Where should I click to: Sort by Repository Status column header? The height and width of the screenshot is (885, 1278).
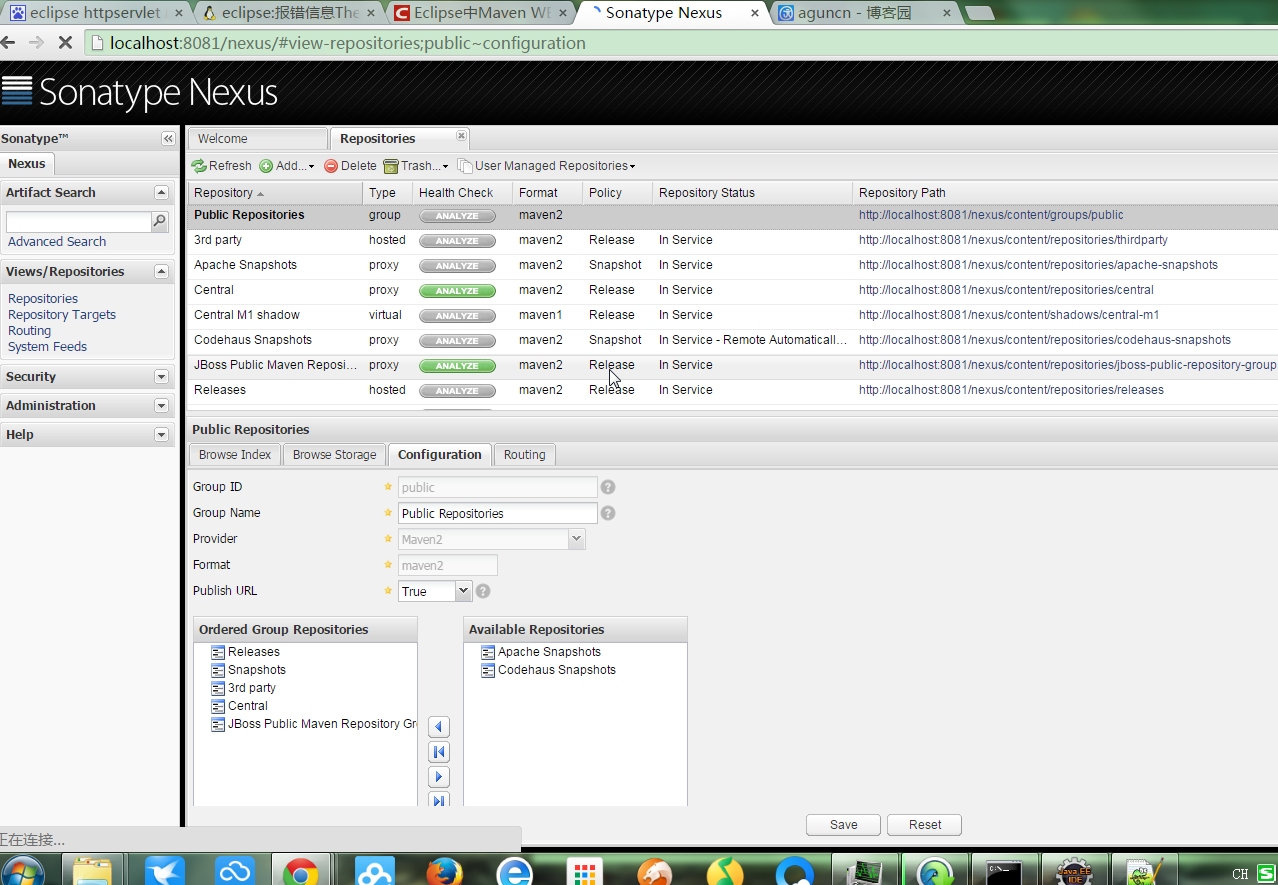coord(752,193)
